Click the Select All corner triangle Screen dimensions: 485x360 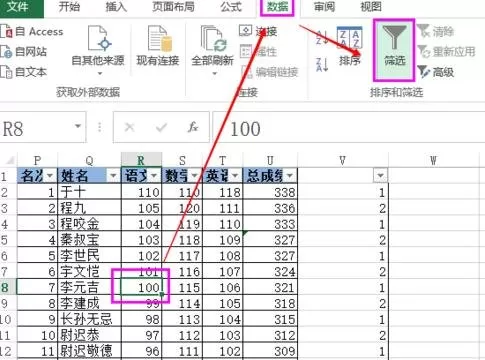click(9, 160)
